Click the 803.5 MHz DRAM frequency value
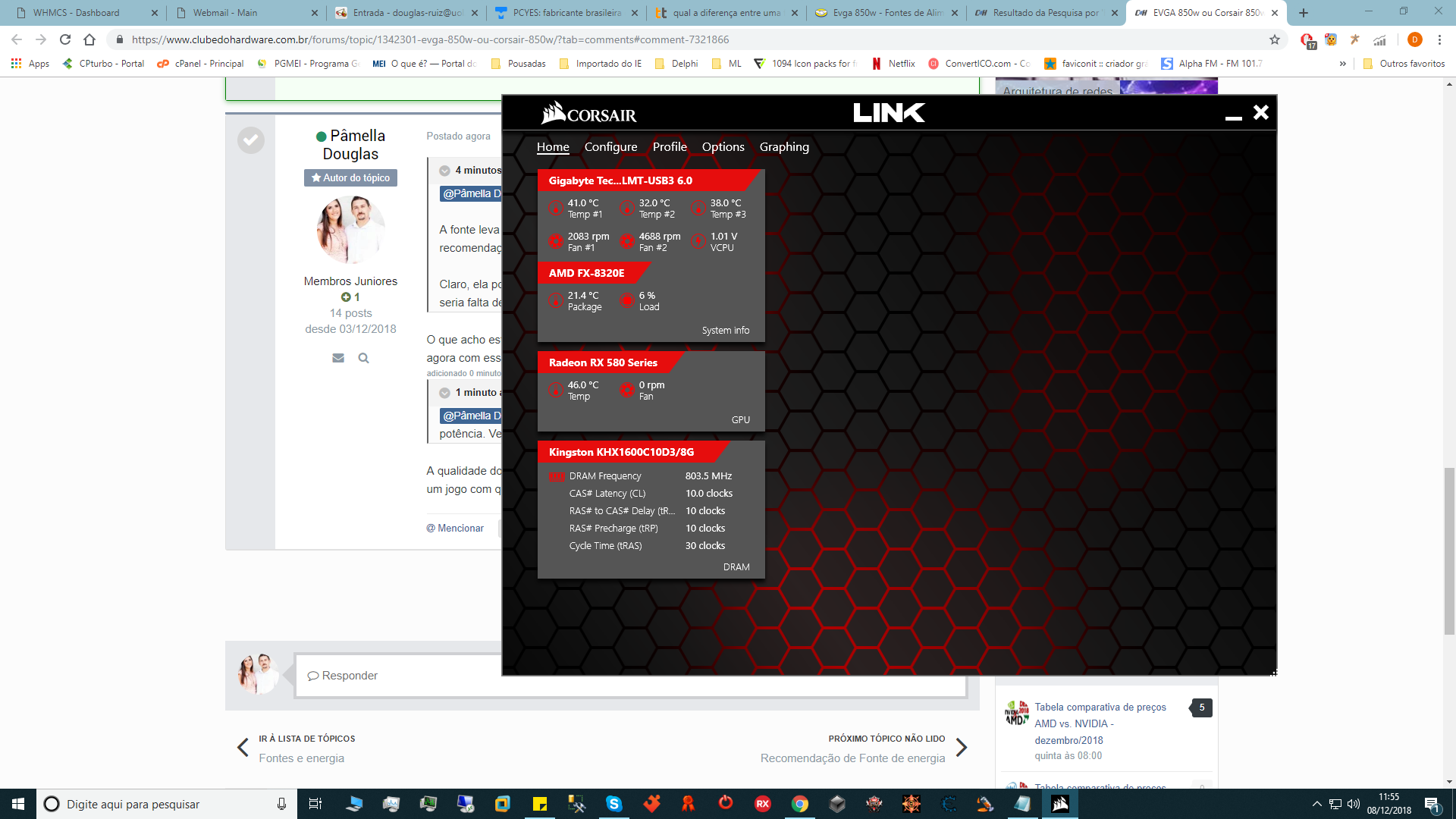The height and width of the screenshot is (819, 1456). click(708, 476)
